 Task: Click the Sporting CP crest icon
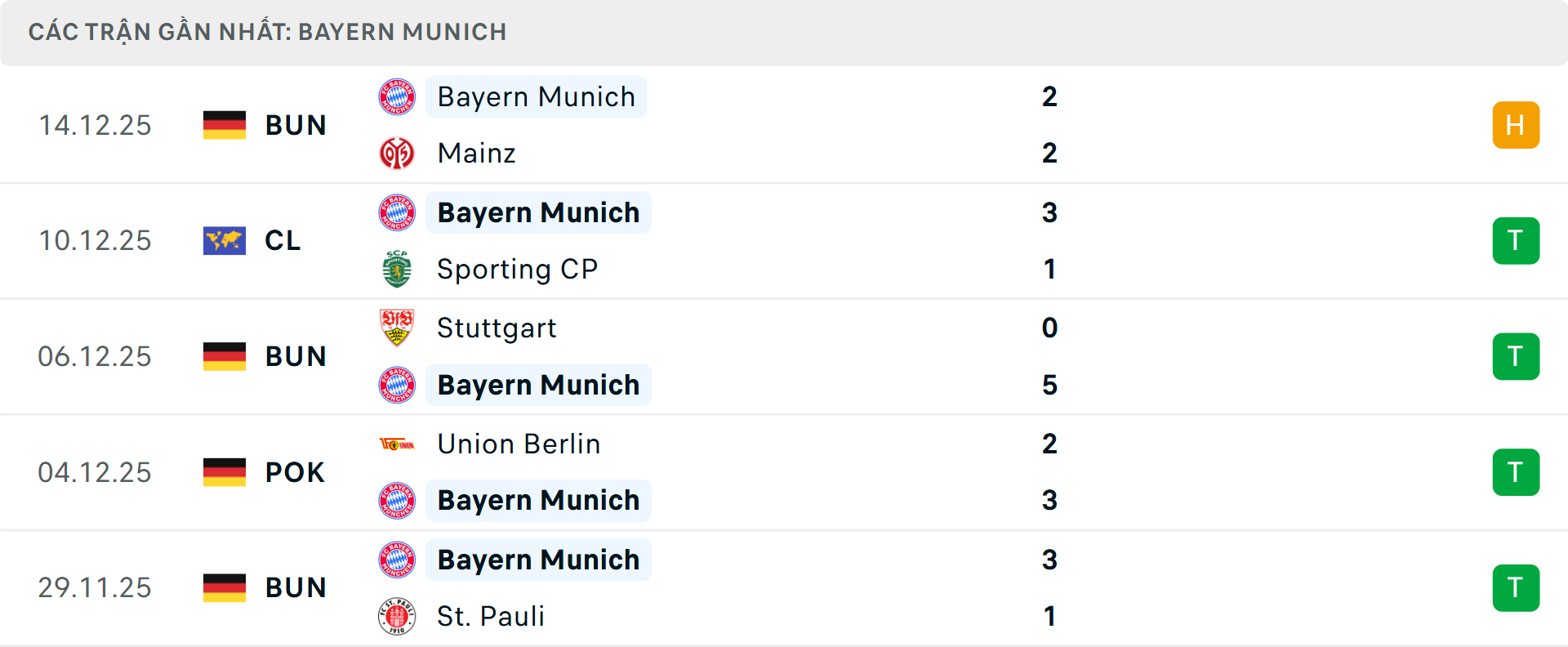click(x=398, y=269)
